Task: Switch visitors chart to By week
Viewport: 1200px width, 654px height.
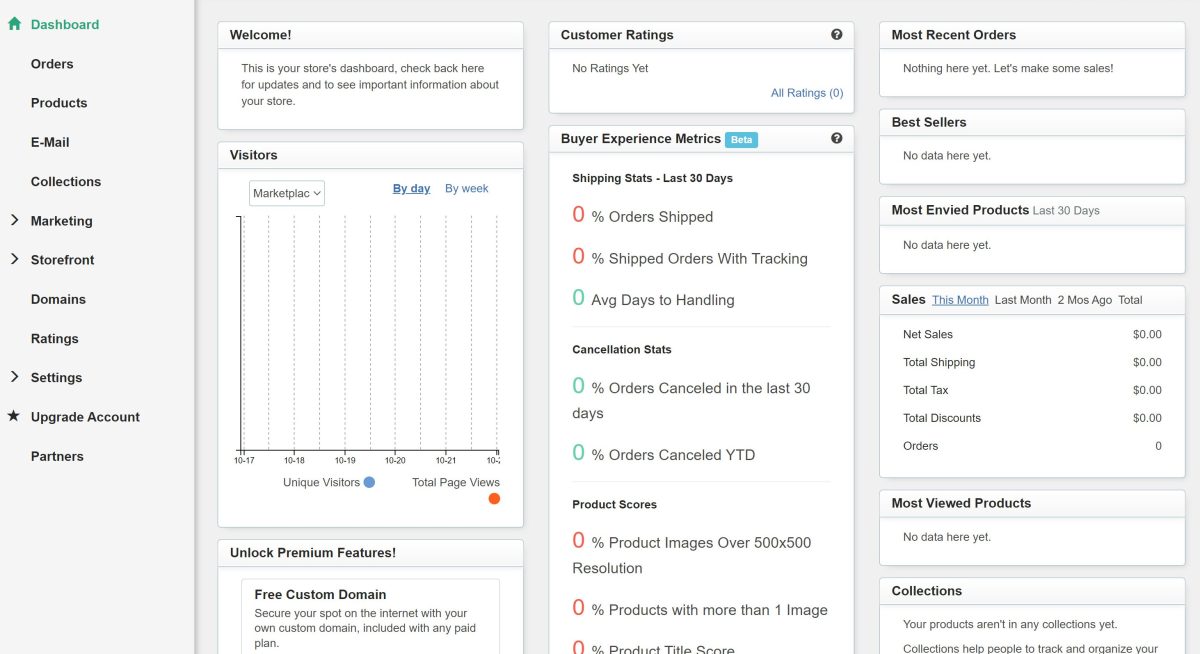Action: 467,188
